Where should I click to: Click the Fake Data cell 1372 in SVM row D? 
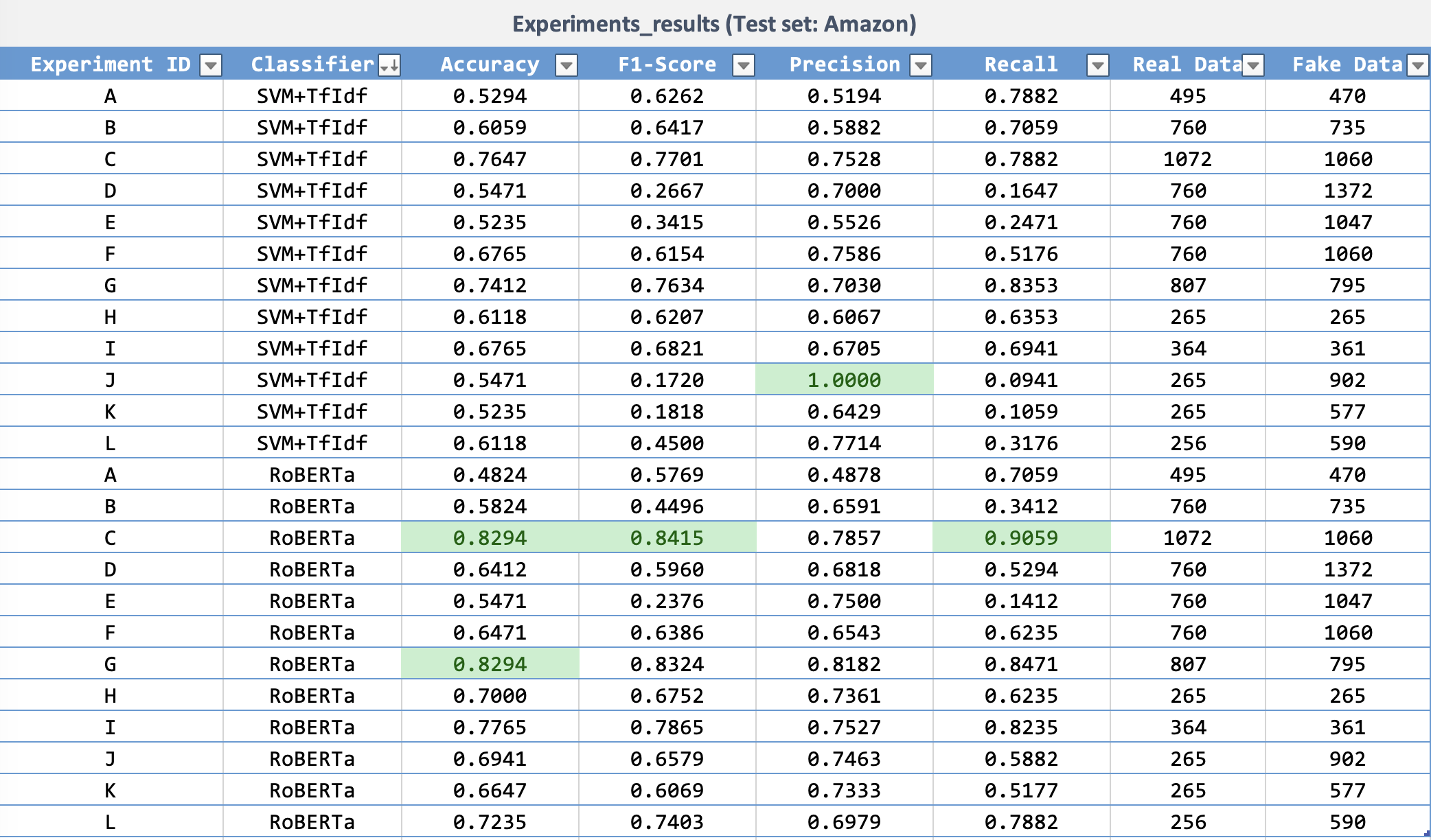[1347, 190]
